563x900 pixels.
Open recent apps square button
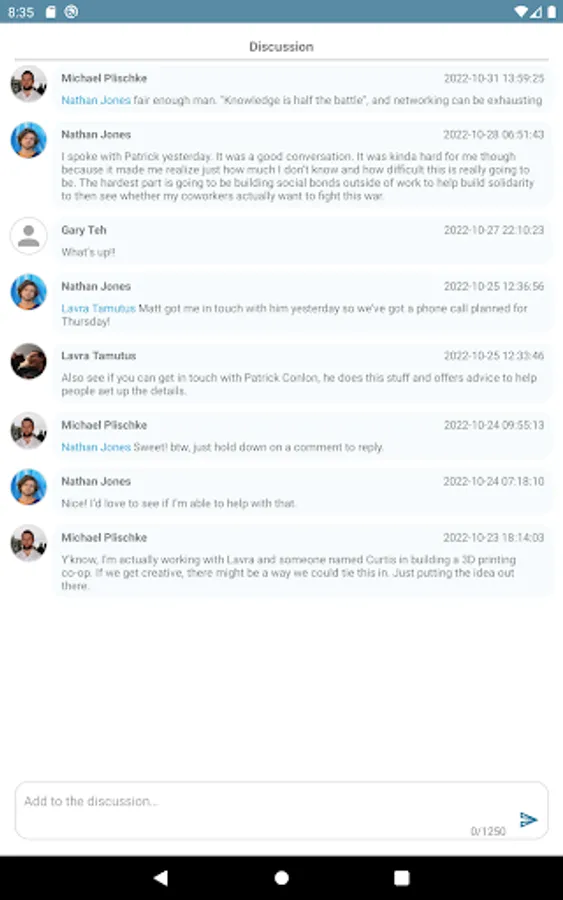tap(402, 877)
